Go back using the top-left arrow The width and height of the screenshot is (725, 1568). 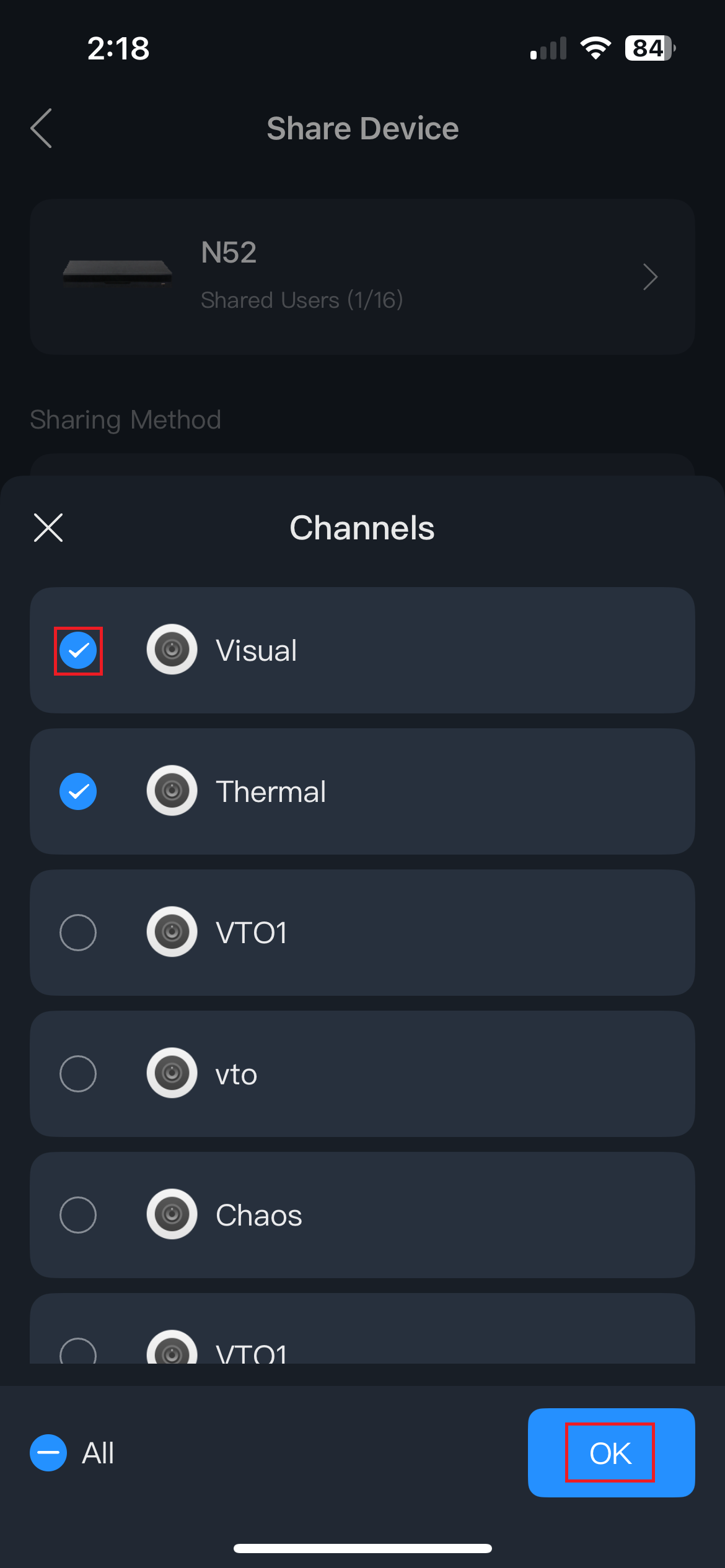coord(42,129)
